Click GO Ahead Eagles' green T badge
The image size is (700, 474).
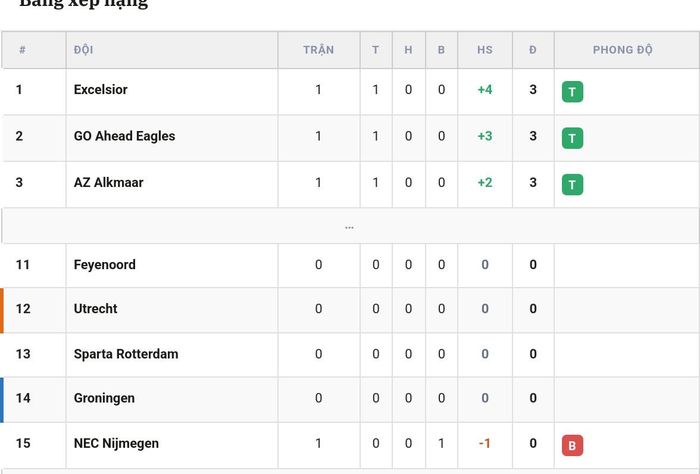572,138
